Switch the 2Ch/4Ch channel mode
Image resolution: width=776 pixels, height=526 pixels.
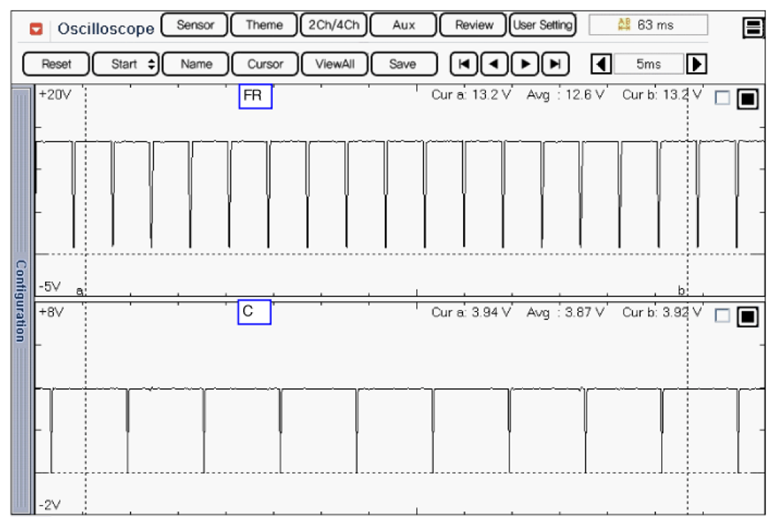coord(334,25)
